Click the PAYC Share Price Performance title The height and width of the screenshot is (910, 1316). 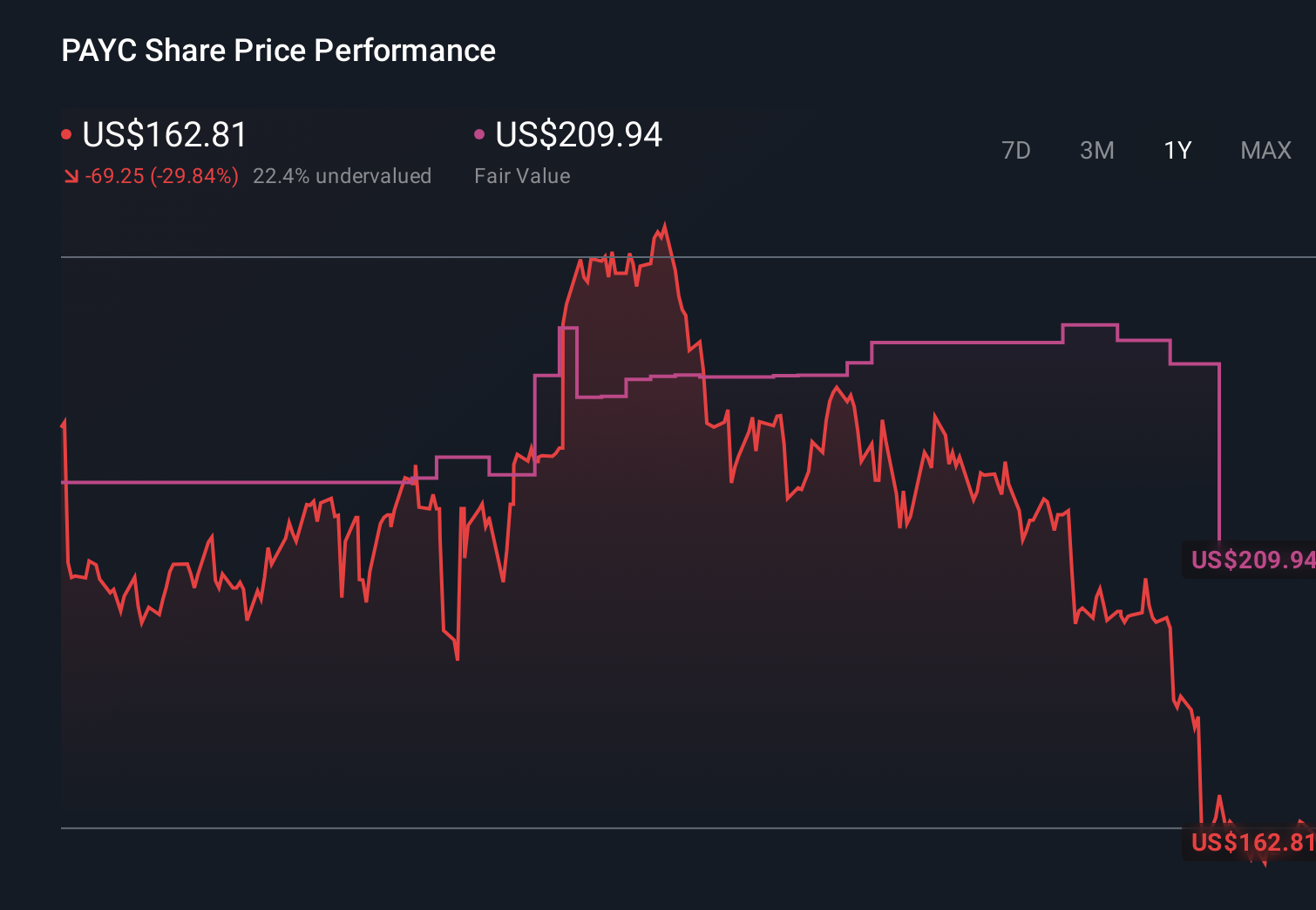pos(277,50)
